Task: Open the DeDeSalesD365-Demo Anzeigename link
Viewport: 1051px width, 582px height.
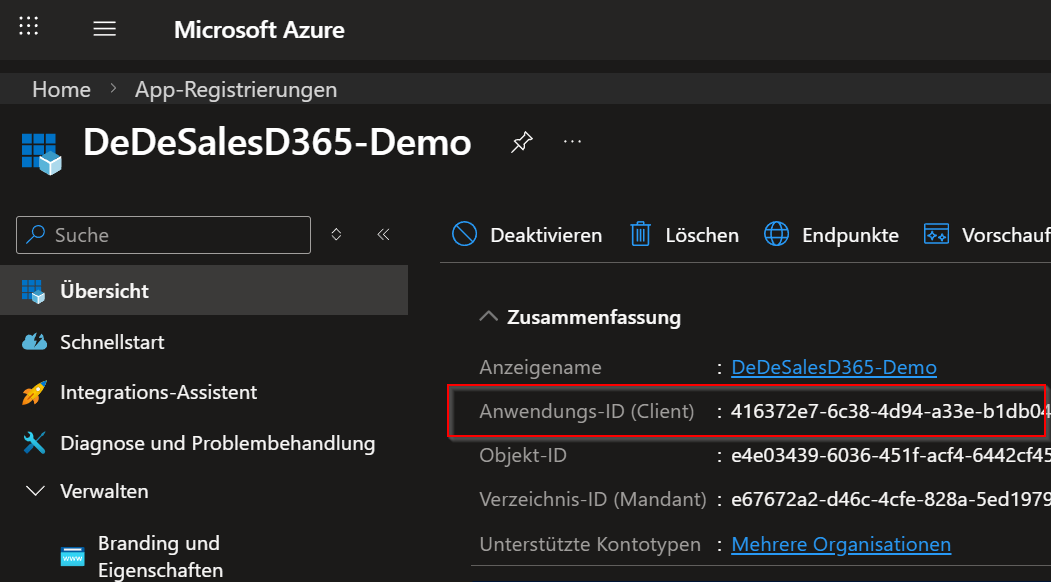Action: point(834,367)
